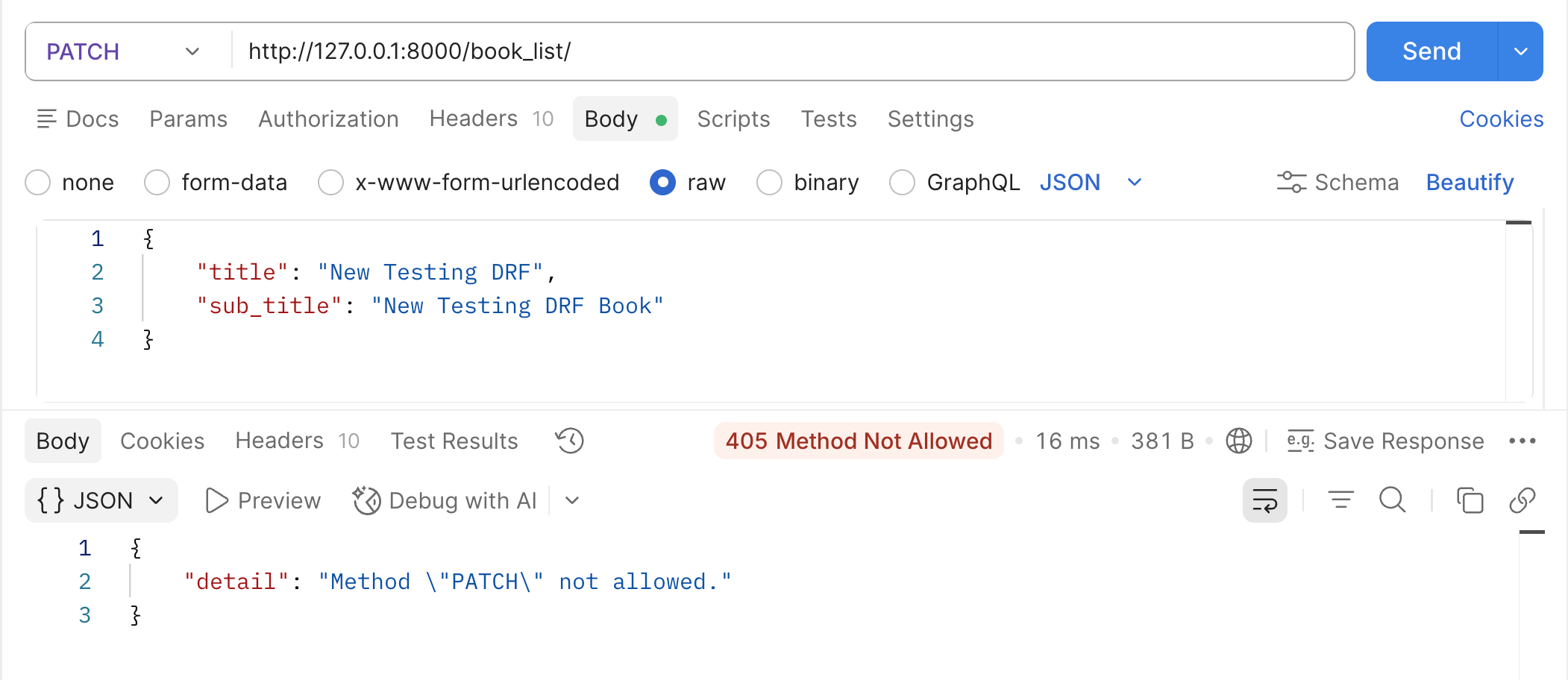1568x680 pixels.
Task: Open the Scripts tab
Action: point(733,119)
